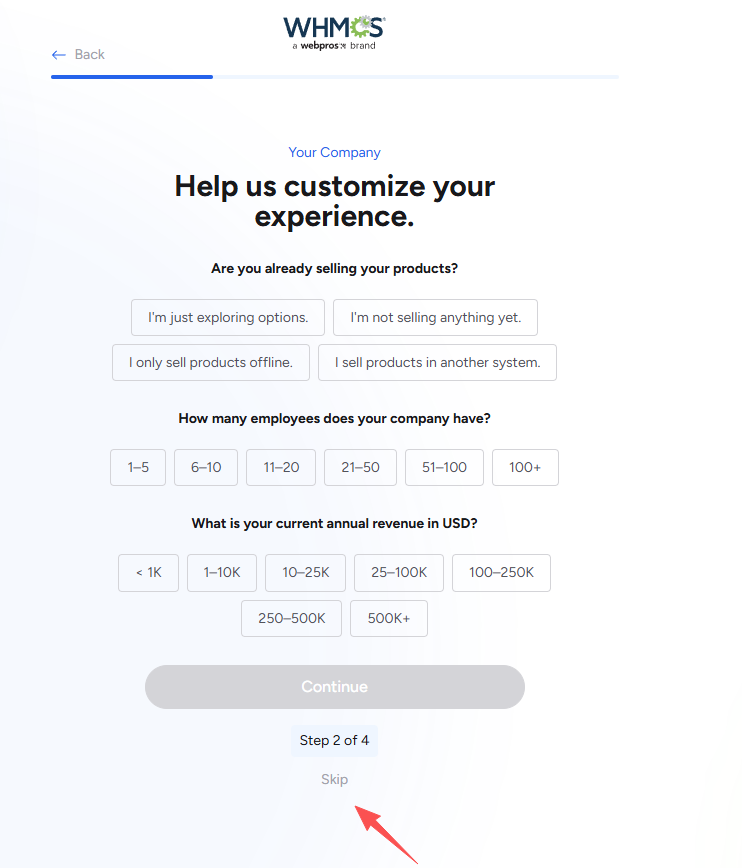Click the Continue button

335,687
